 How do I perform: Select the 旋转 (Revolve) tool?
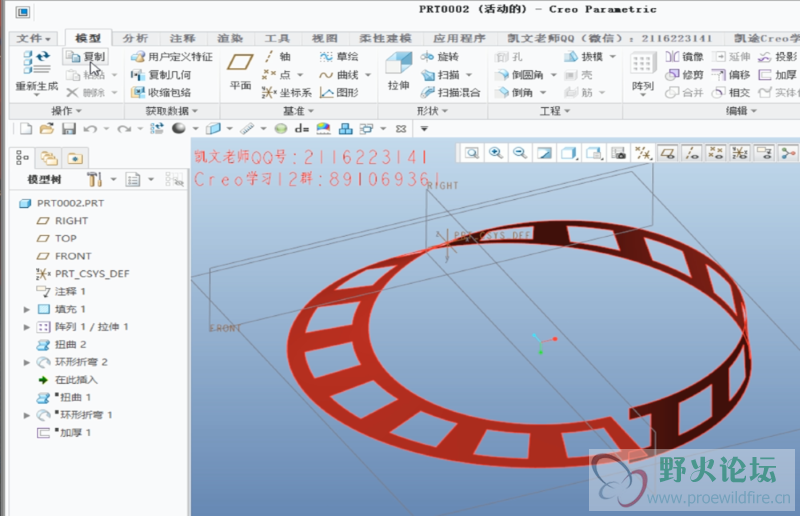(440, 57)
